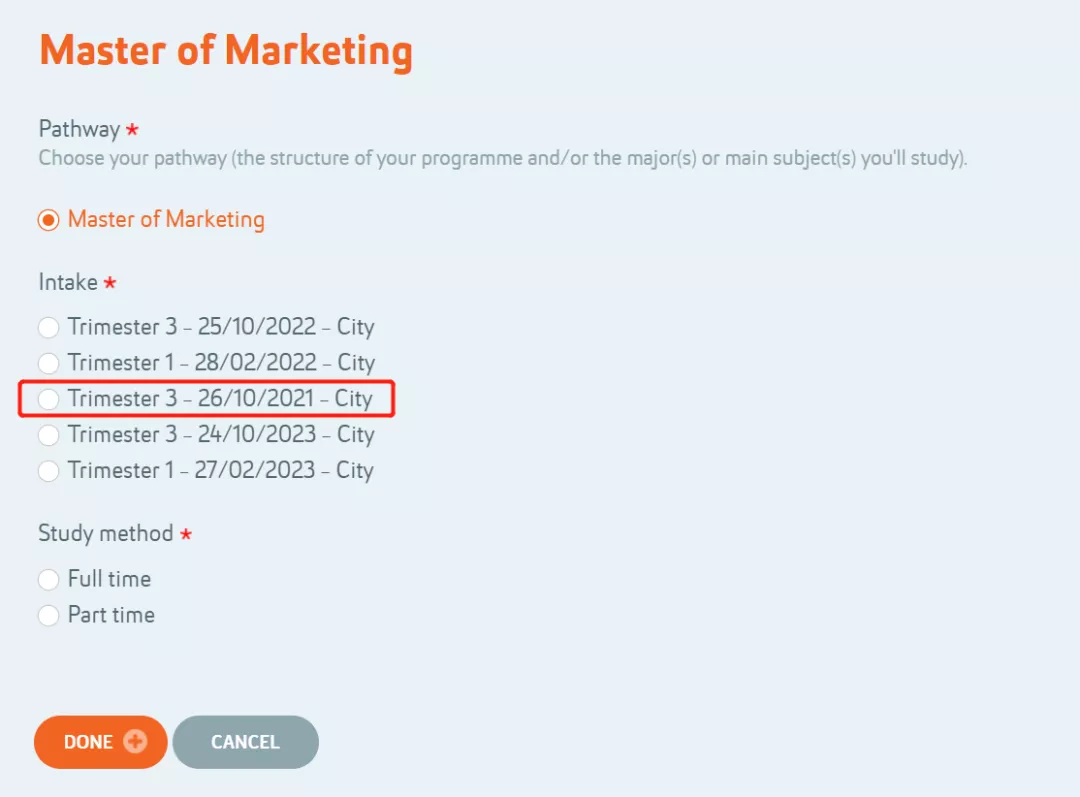
Task: Select the Full time radio circle
Action: 48,579
